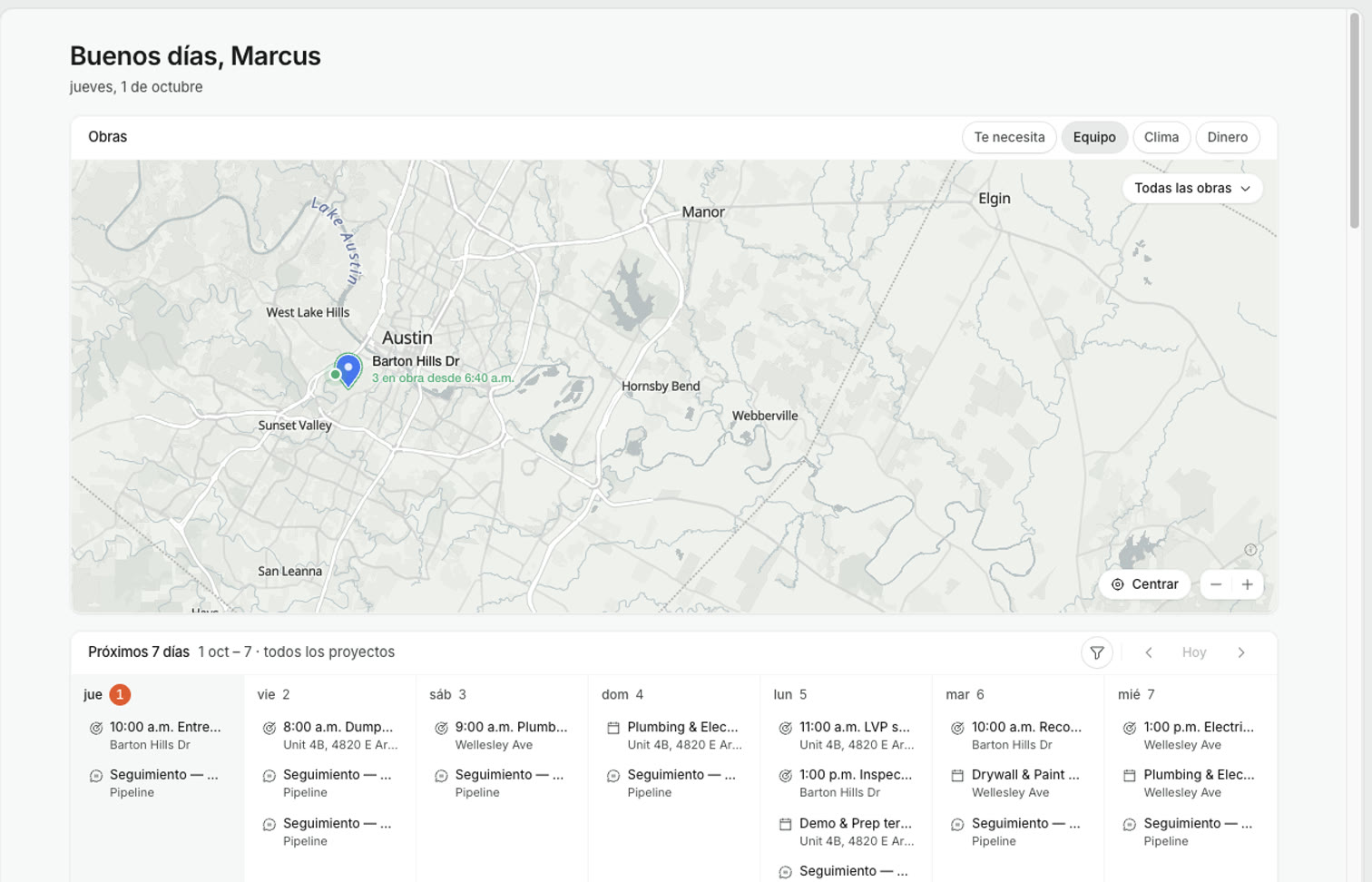The image size is (1372, 882).
Task: Open Tuesday's Seguimiento Pipeline item
Action: click(1018, 832)
